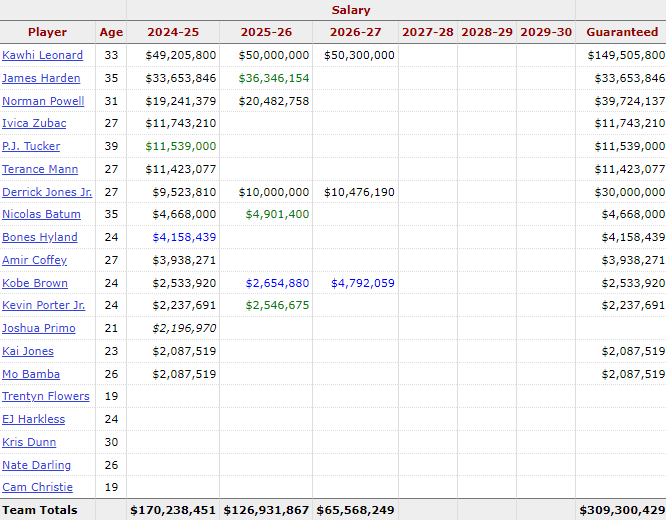666x520 pixels.
Task: Open Cam Christie player link
Action: 37,487
